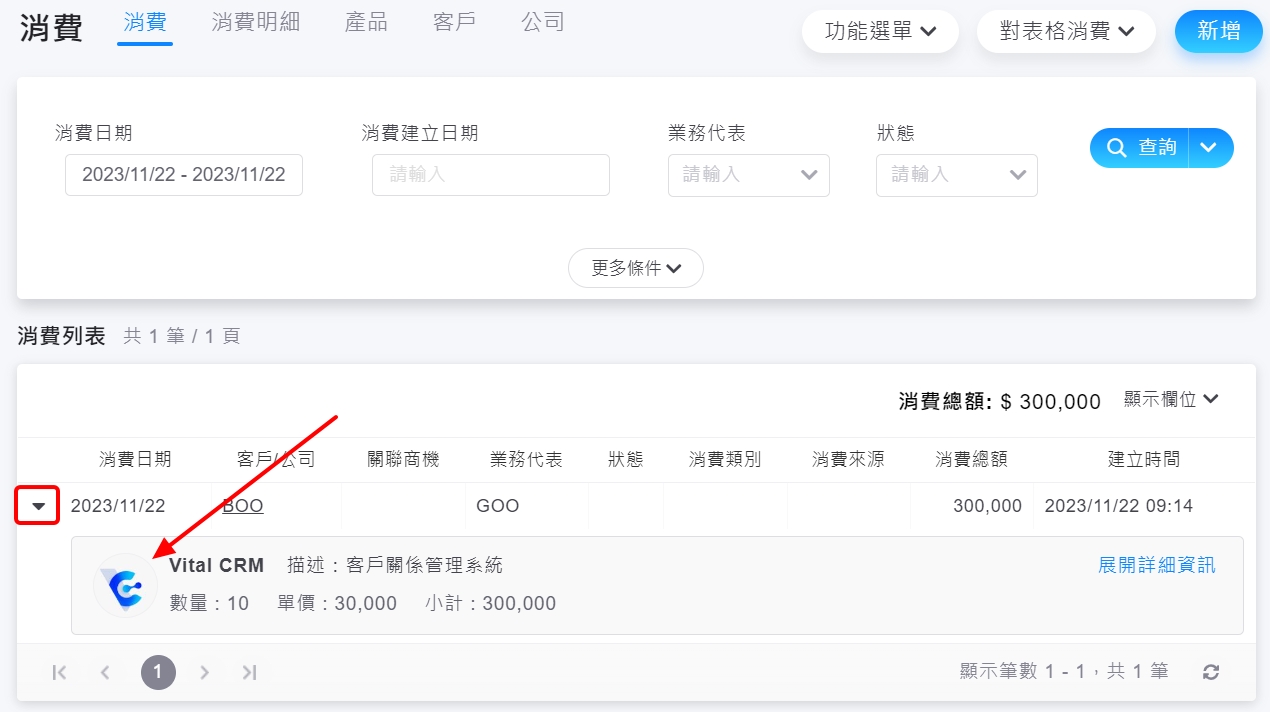Go to last page using the pagination icon

coord(249,672)
